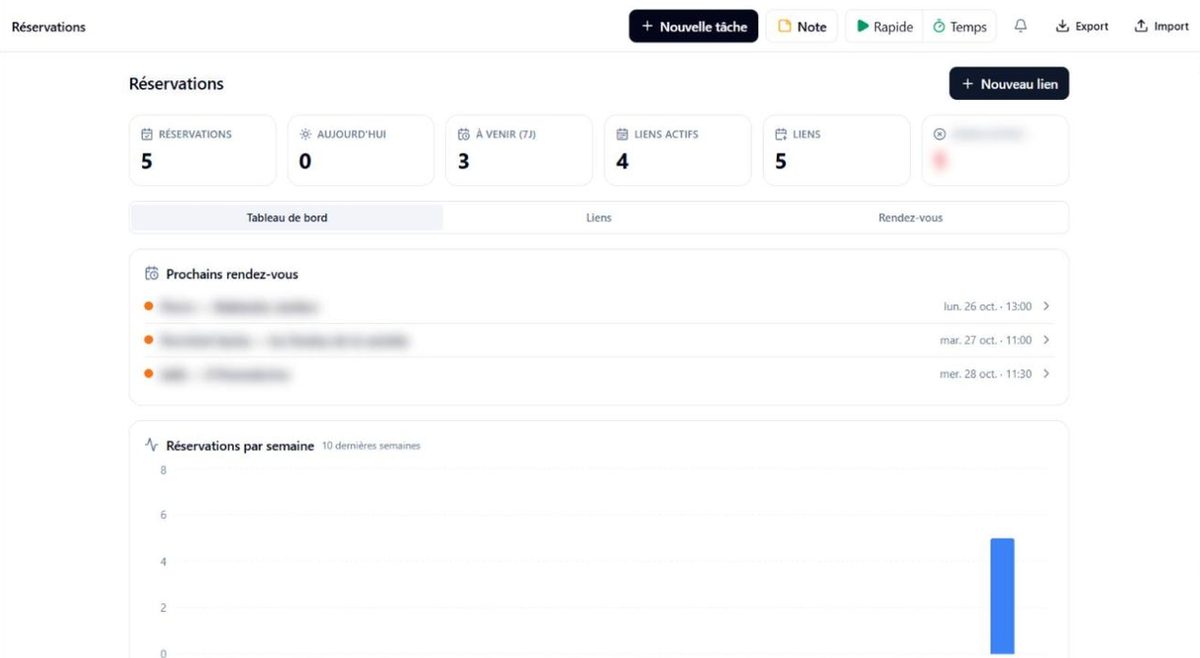Click the Import button
The width and height of the screenshot is (1200, 658).
point(1162,27)
